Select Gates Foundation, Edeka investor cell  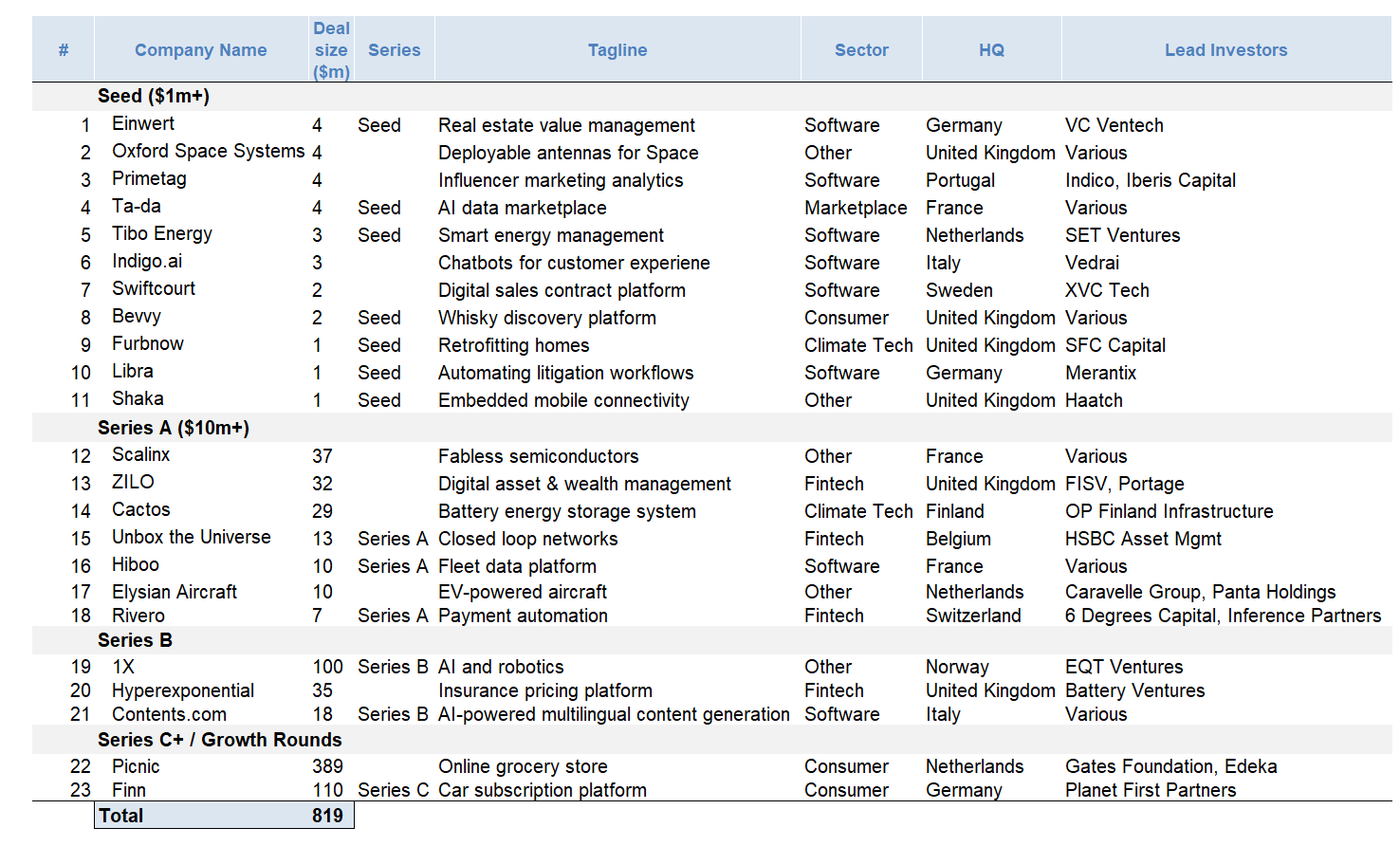(1171, 766)
